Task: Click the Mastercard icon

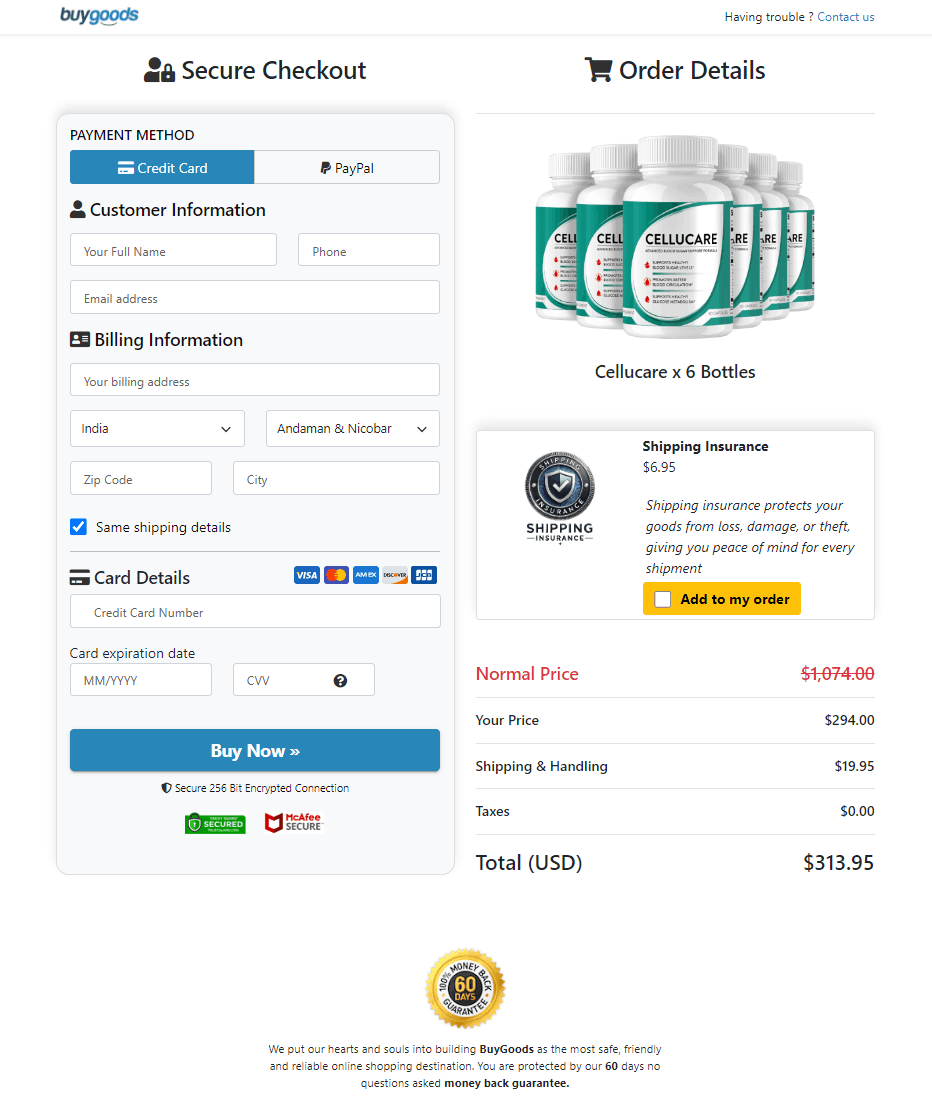Action: click(336, 575)
